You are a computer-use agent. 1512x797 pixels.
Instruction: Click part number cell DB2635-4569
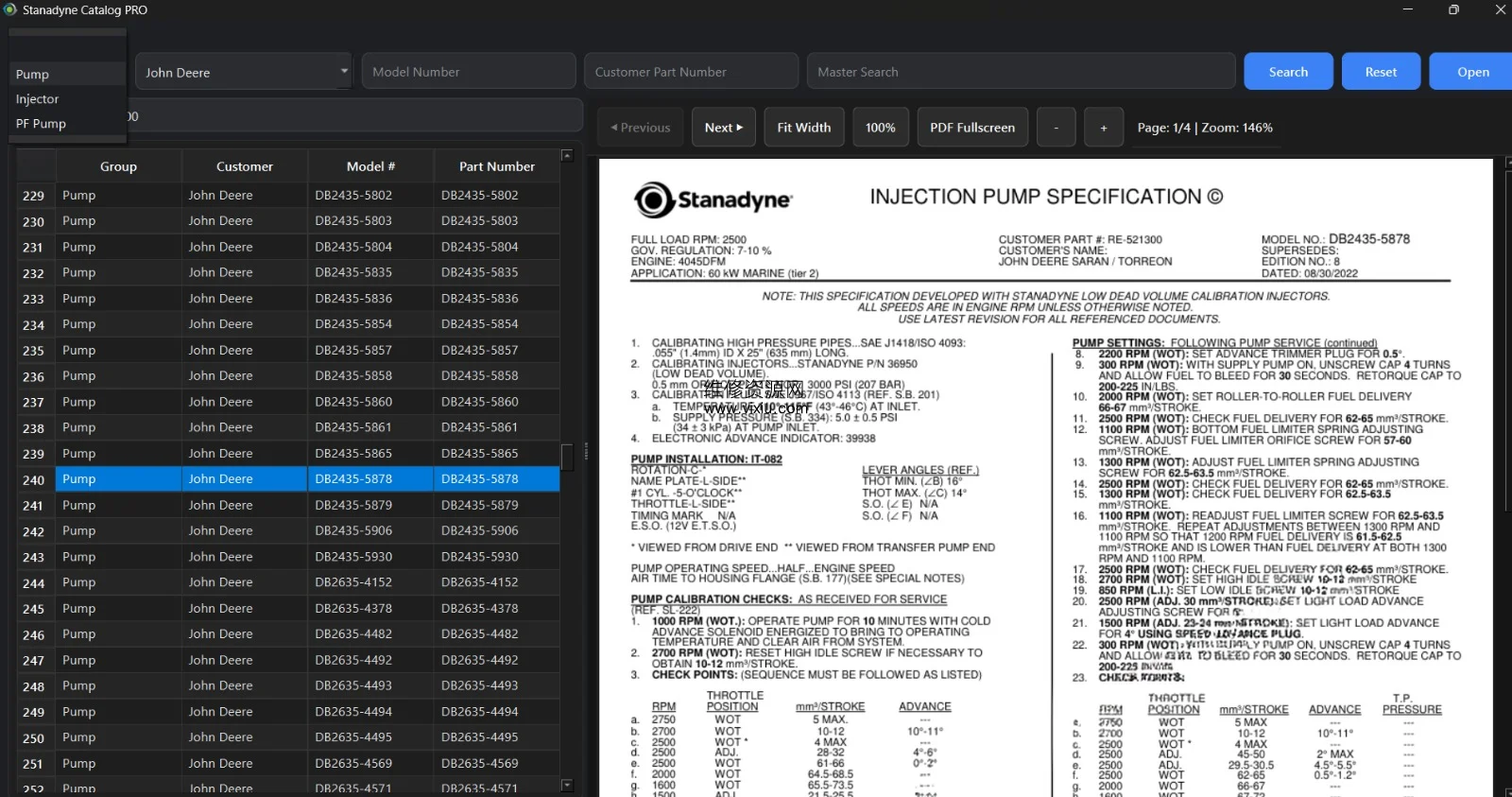[x=497, y=763]
